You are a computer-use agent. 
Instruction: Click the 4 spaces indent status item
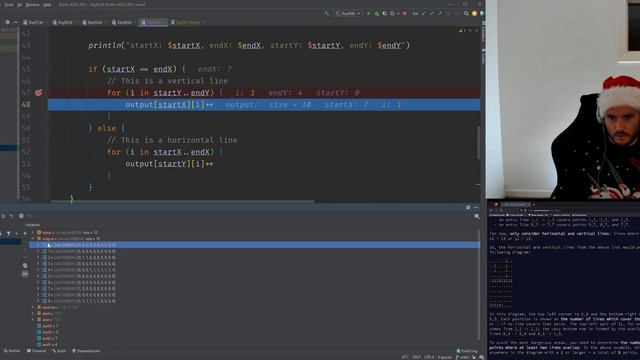[444, 357]
